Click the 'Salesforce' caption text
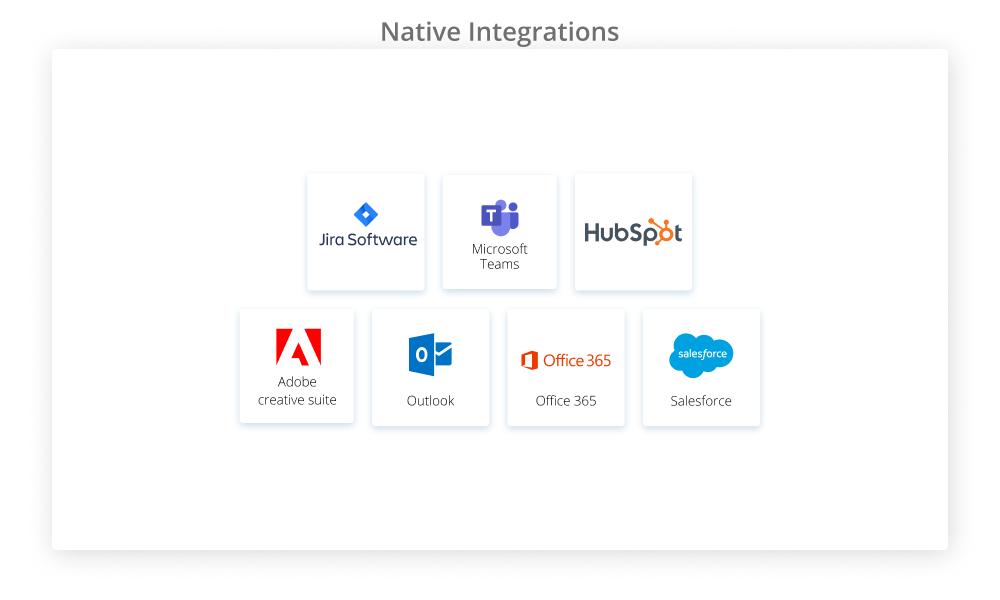1000x600 pixels. (x=701, y=400)
